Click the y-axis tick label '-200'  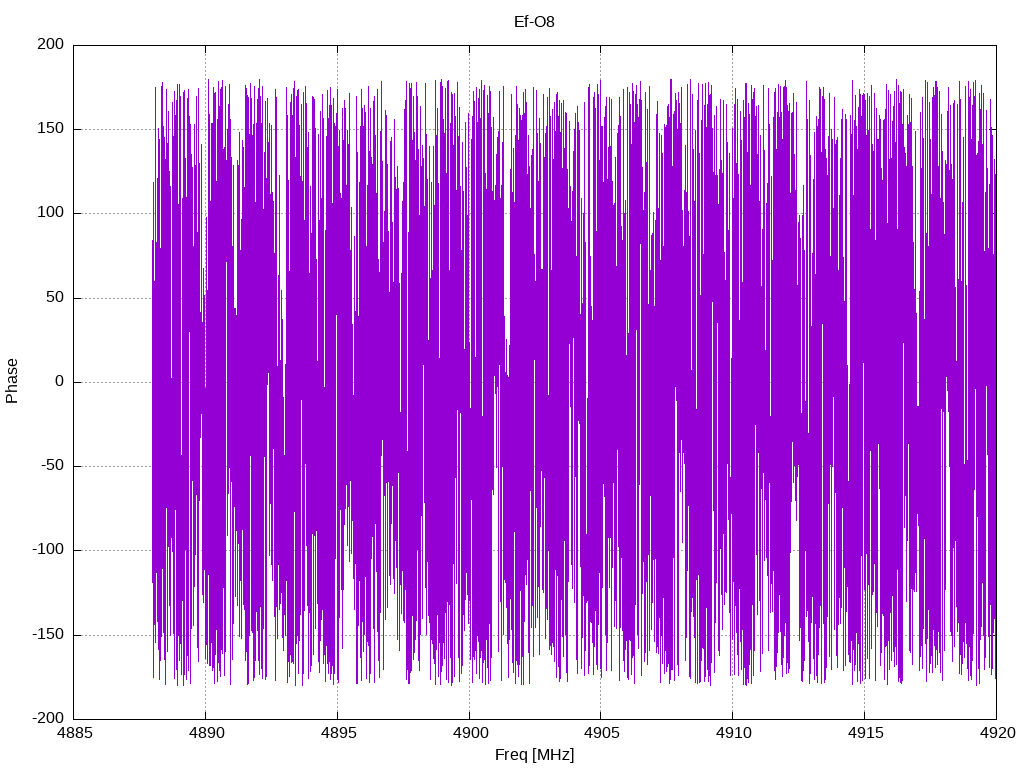[48, 718]
